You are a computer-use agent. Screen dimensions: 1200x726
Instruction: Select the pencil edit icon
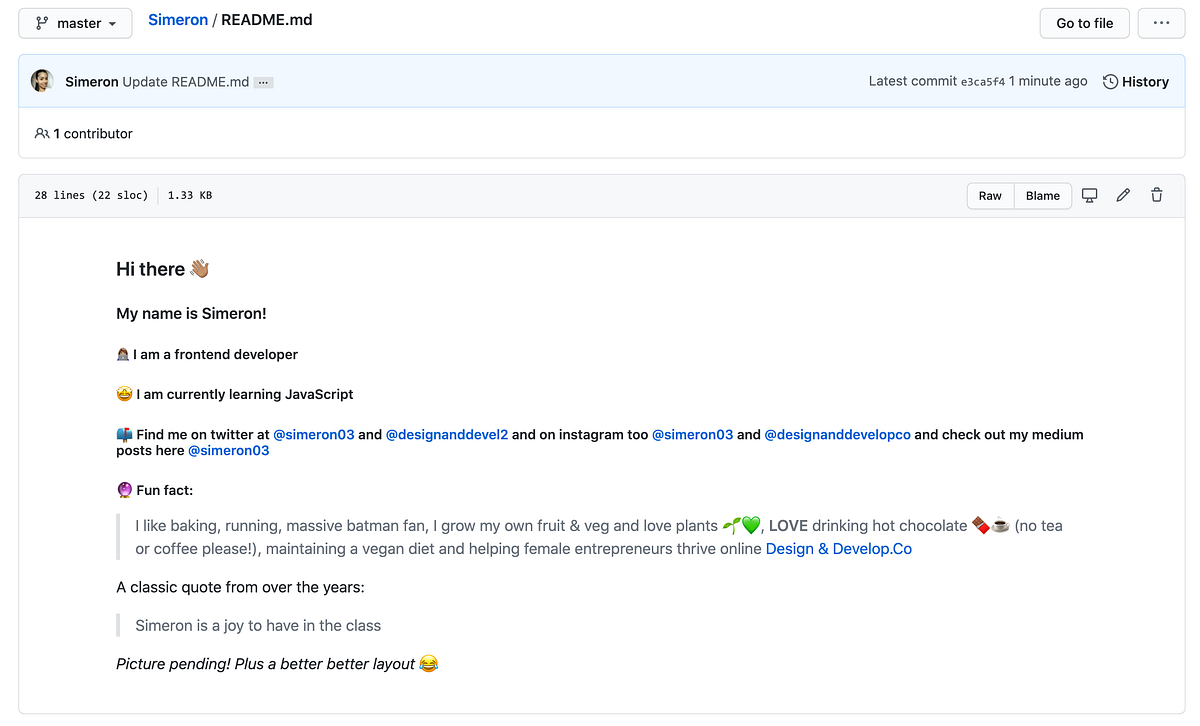1122,195
